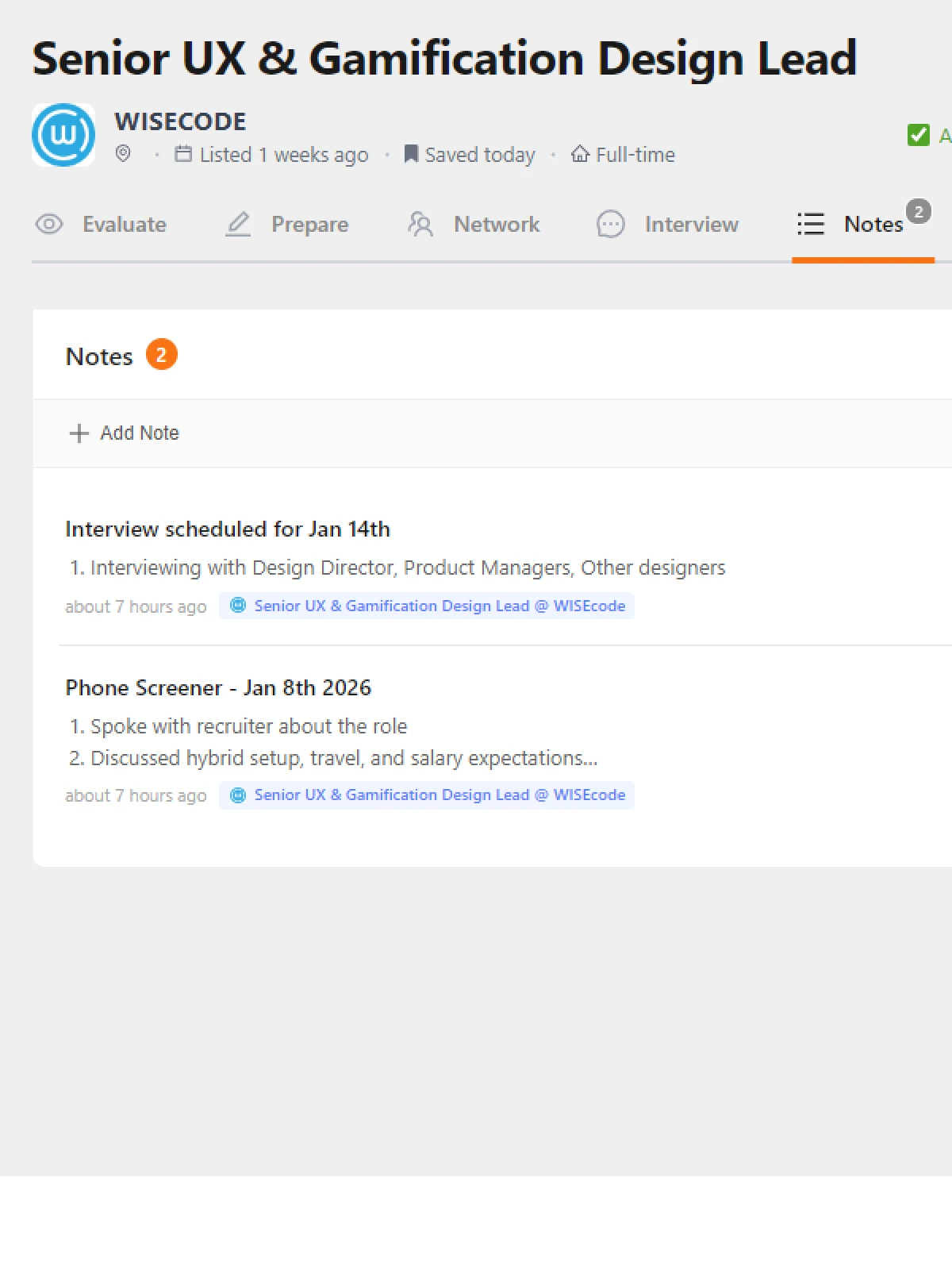Open the 'Phone Screener - Jan 8th 2026' note
This screenshot has height=1270, width=952.
pyautogui.click(x=218, y=688)
